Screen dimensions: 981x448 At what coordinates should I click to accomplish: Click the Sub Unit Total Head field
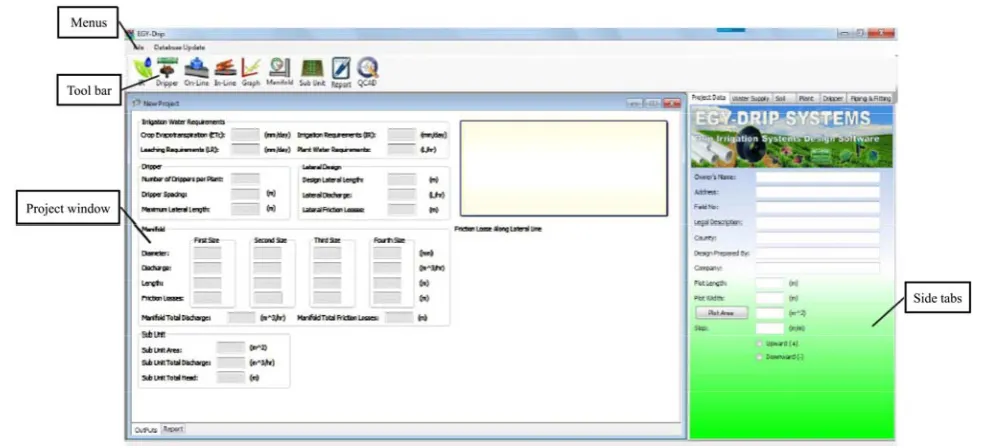[231, 377]
